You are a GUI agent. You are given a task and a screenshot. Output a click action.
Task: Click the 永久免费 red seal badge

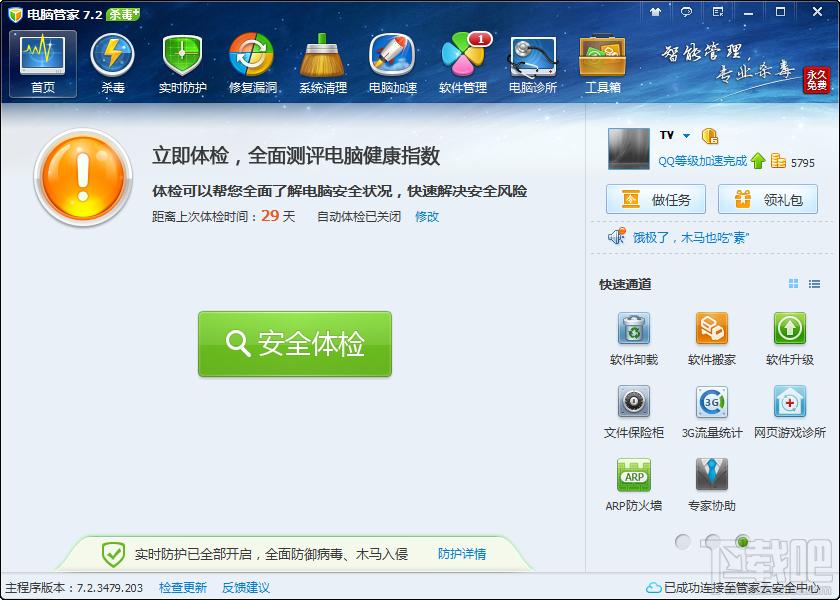click(x=816, y=80)
